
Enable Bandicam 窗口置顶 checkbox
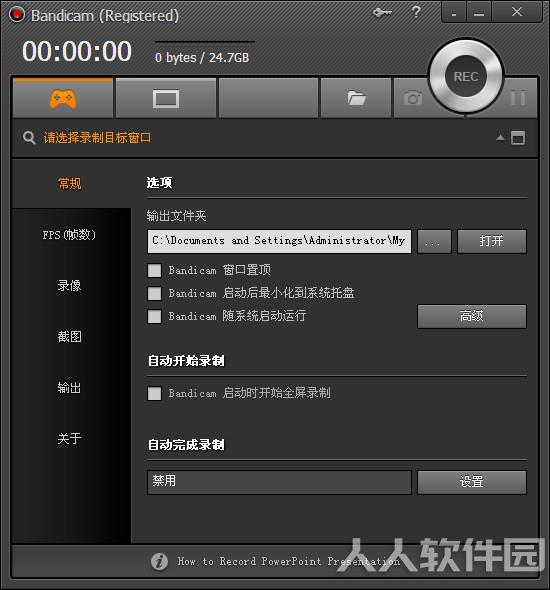pyautogui.click(x=154, y=270)
